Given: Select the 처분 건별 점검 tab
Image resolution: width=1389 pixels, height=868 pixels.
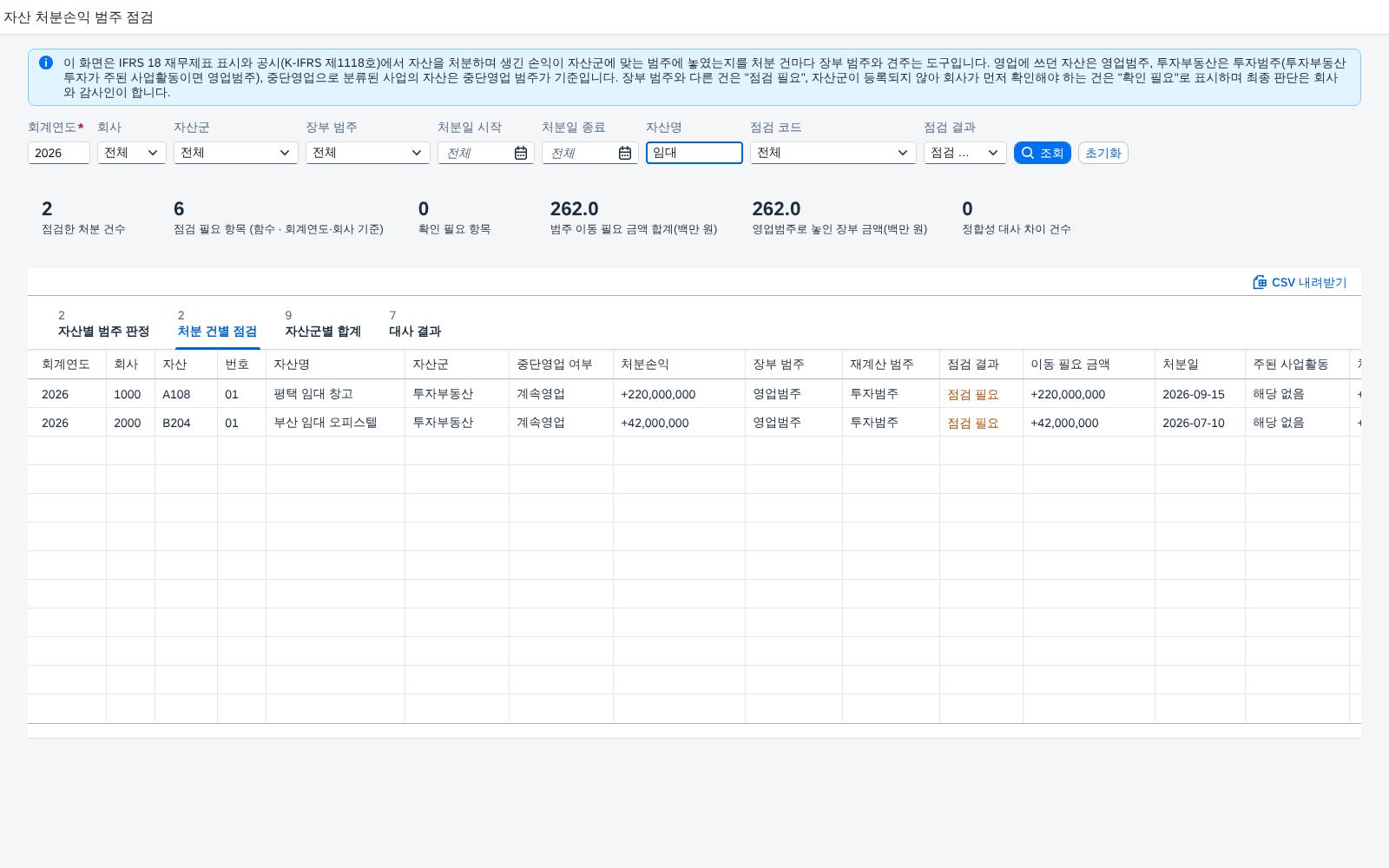Looking at the screenshot, I should coord(217,324).
